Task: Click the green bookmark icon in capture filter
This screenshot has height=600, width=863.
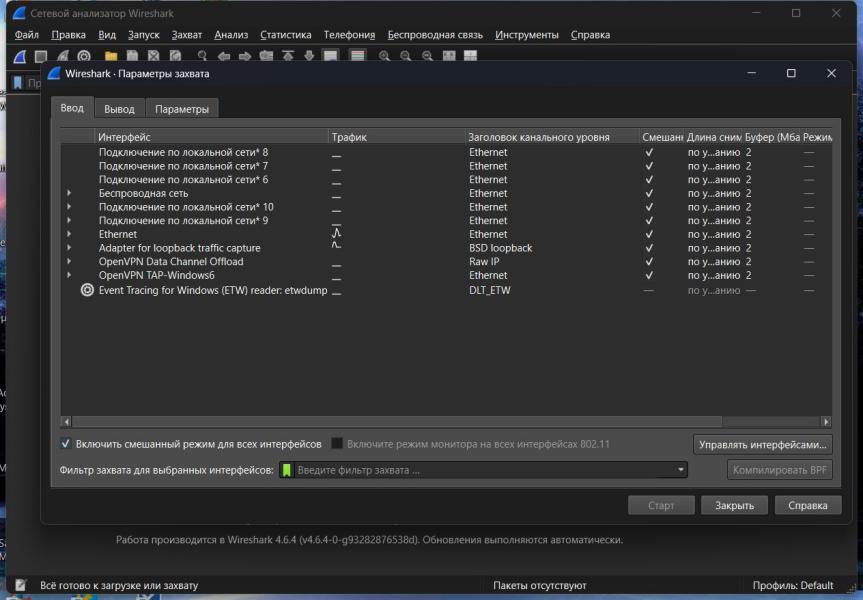Action: click(x=287, y=470)
